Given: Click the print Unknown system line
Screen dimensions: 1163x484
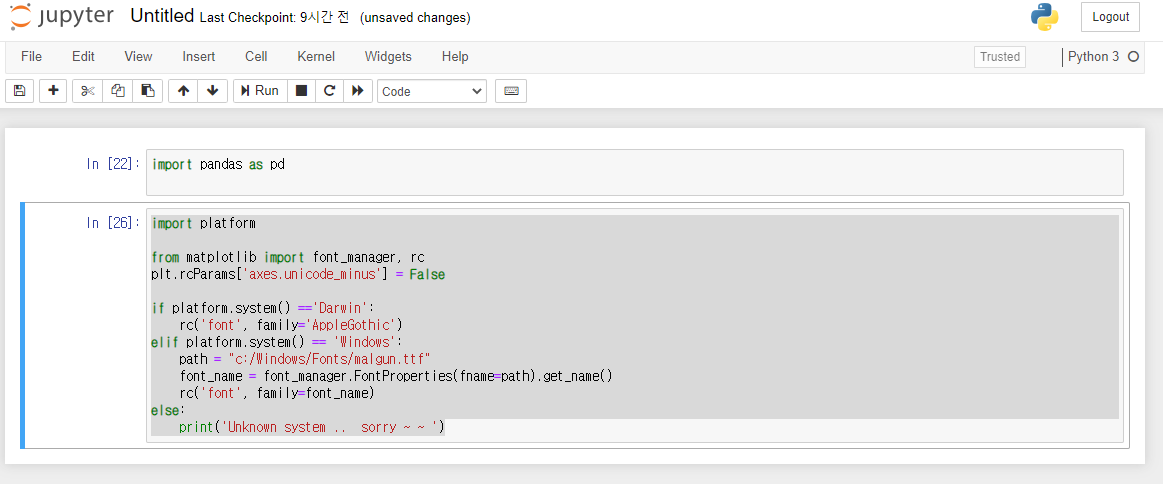Looking at the screenshot, I should click(312, 428).
